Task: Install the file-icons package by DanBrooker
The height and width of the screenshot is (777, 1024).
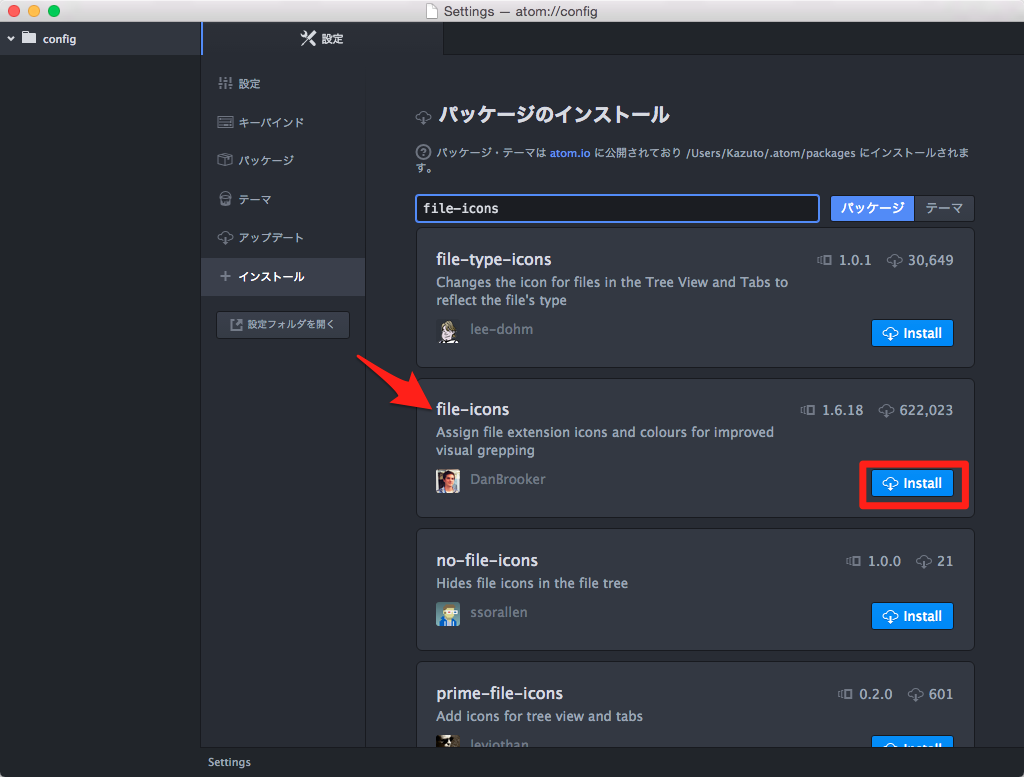Action: click(x=912, y=483)
